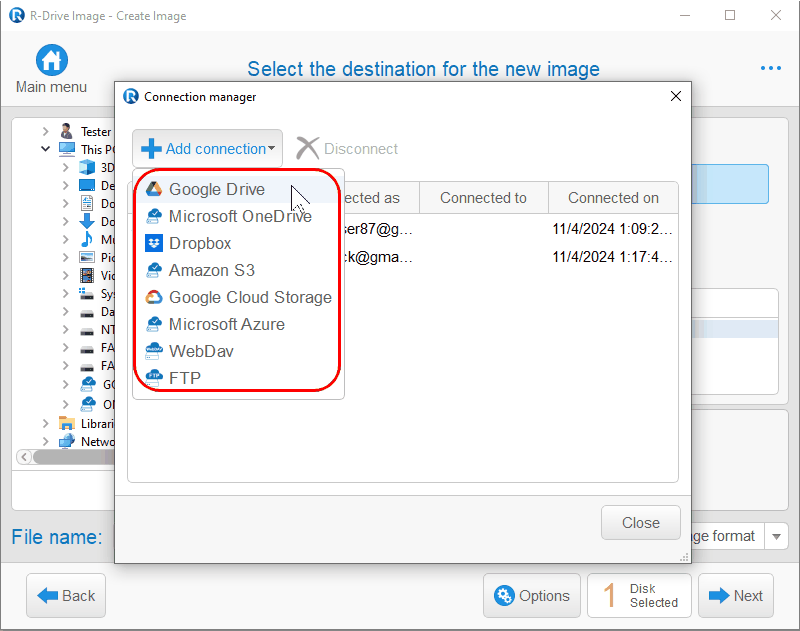Click the Close button

tap(641, 522)
